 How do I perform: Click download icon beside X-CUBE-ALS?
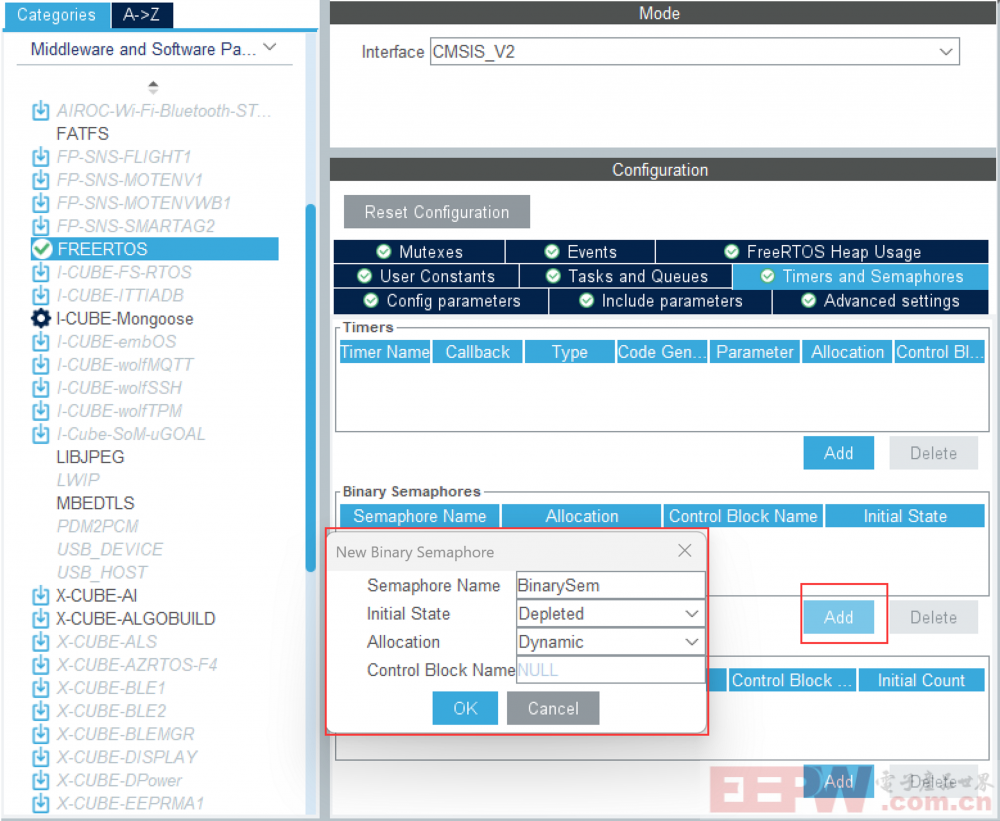(40, 642)
